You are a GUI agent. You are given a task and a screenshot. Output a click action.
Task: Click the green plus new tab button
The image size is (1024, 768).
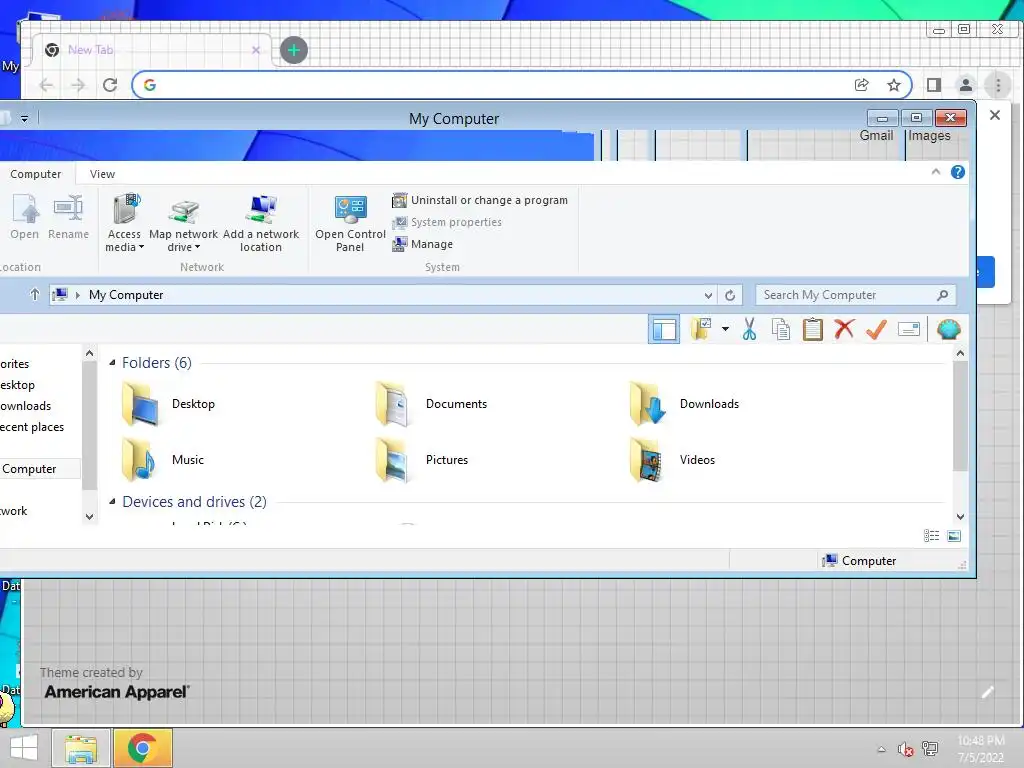(294, 50)
